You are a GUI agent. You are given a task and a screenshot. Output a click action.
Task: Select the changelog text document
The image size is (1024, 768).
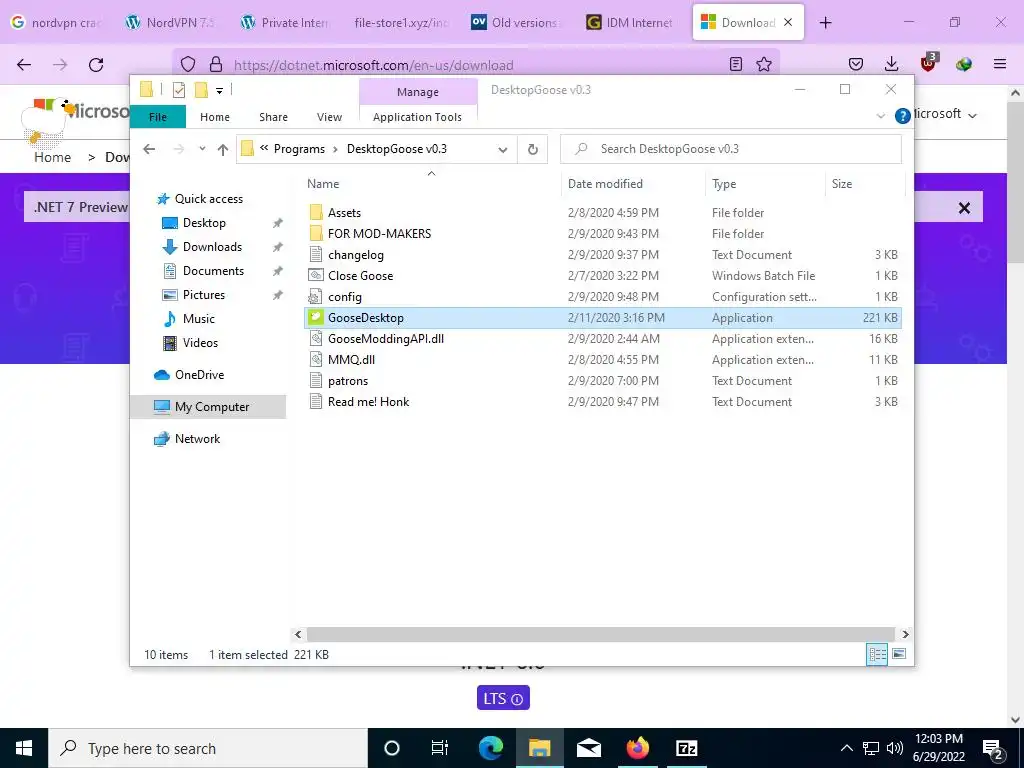pyautogui.click(x=355, y=255)
